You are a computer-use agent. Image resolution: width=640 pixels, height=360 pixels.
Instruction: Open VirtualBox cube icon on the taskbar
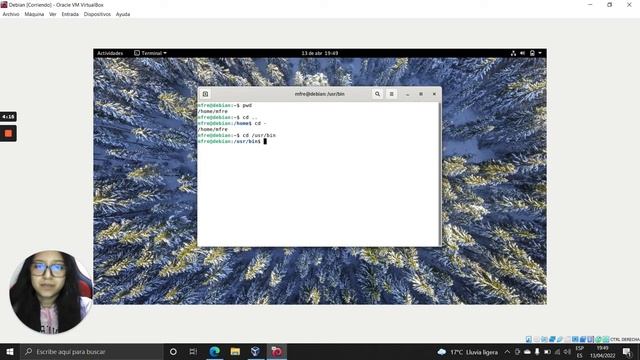pos(256,351)
